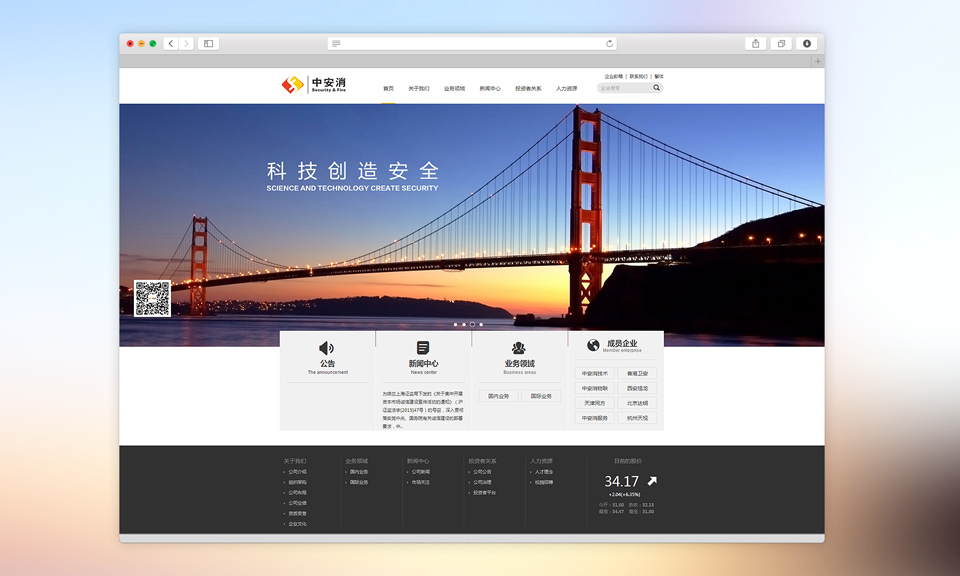Click the 业务领域 people icon
Screen dimensions: 960x576
click(519, 348)
